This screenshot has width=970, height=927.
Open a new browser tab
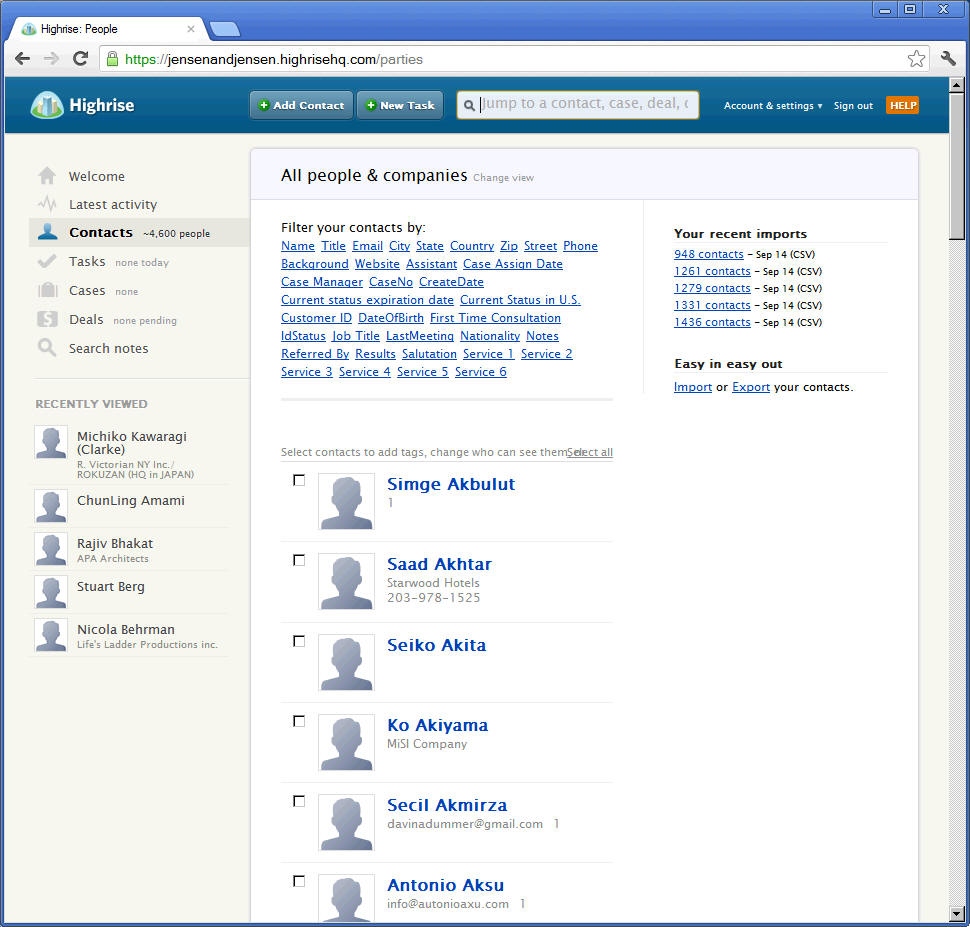point(225,28)
